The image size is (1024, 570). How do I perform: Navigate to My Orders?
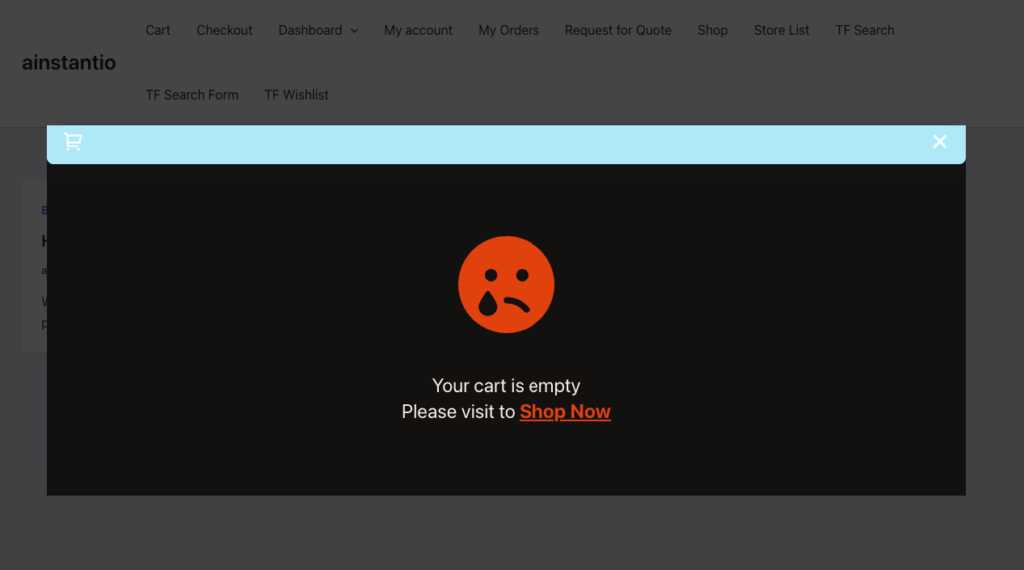(x=508, y=30)
